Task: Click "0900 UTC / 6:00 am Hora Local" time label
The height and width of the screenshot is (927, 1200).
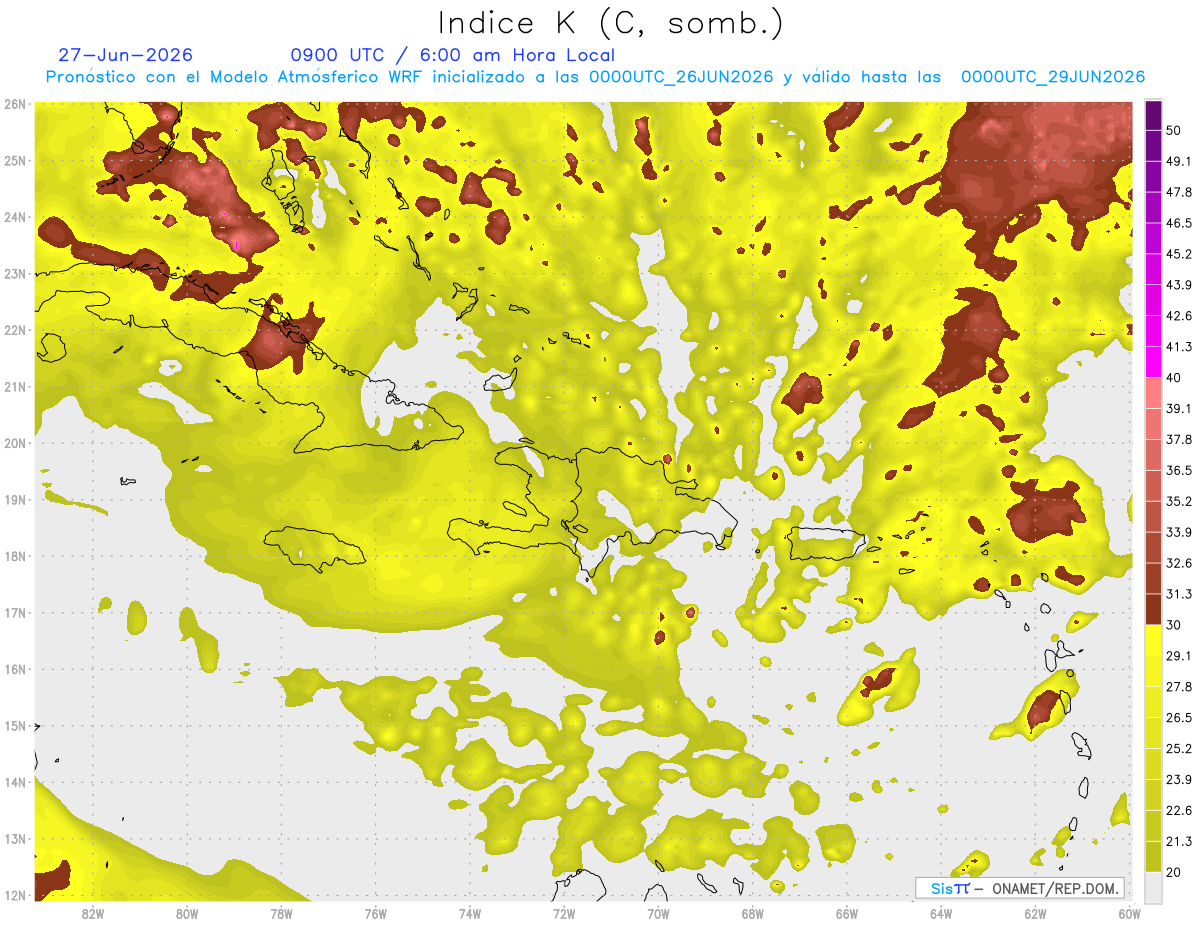Action: click(x=452, y=55)
